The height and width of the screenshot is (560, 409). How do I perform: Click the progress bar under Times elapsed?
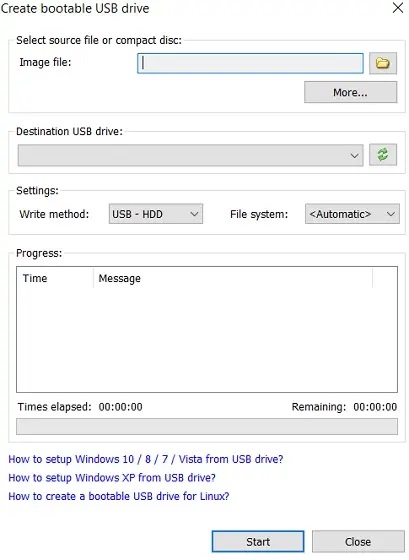(207, 426)
